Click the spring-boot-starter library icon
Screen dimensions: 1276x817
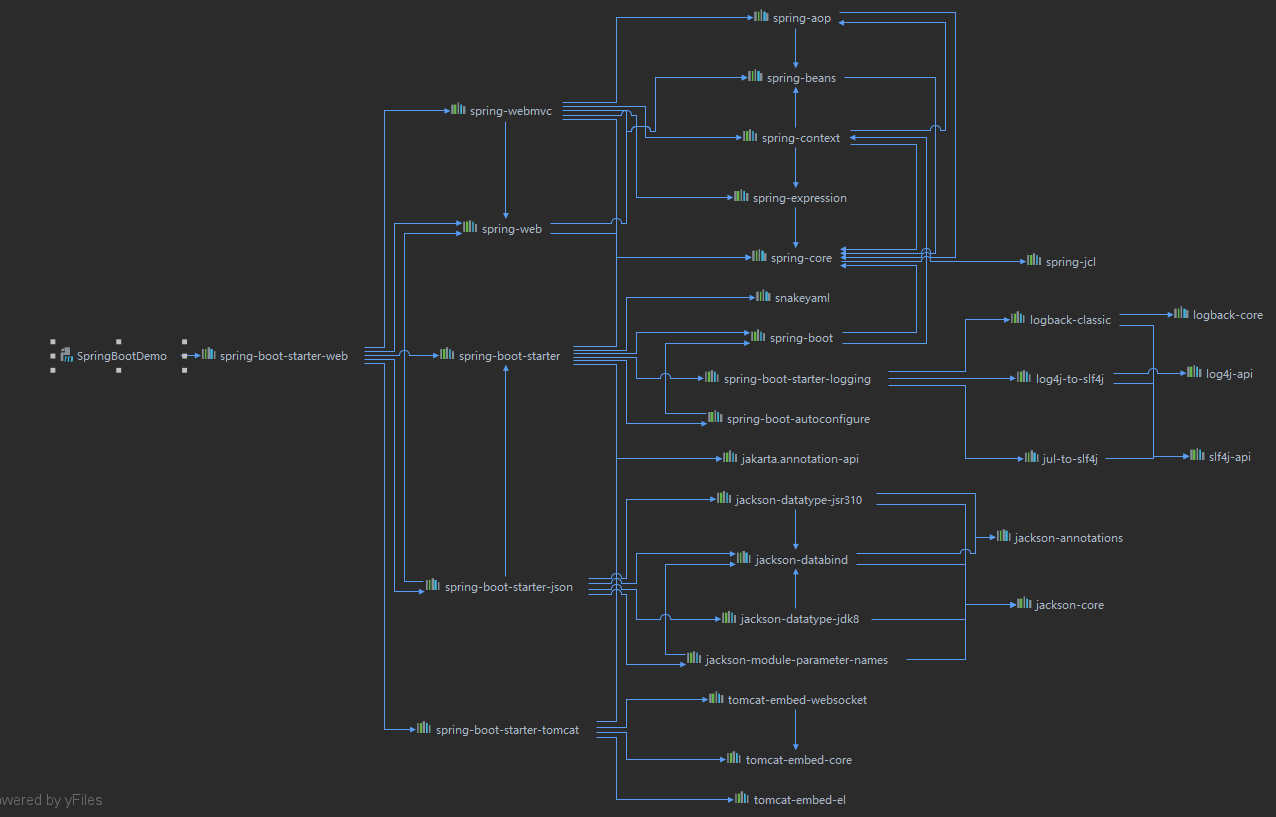click(x=447, y=354)
